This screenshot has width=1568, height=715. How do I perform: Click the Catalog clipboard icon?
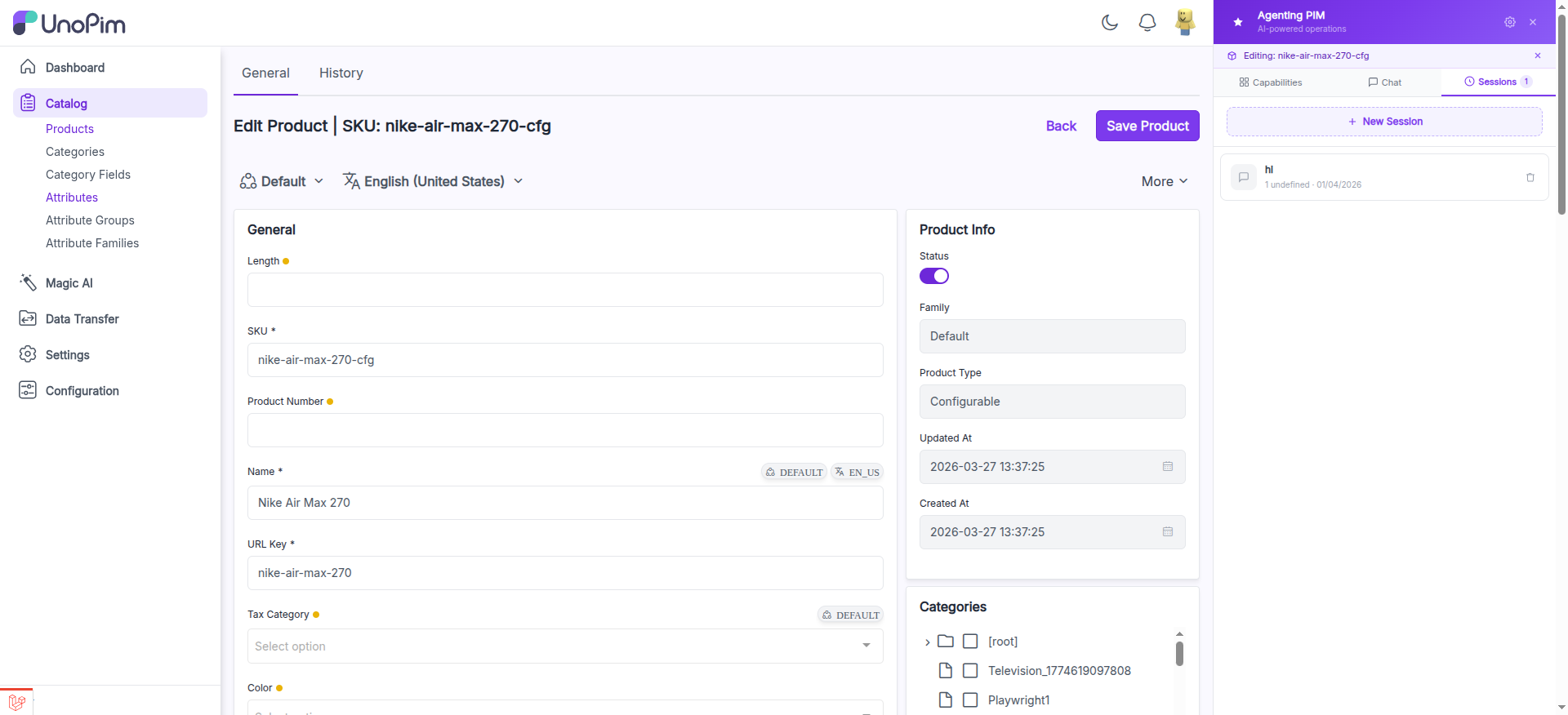point(28,103)
